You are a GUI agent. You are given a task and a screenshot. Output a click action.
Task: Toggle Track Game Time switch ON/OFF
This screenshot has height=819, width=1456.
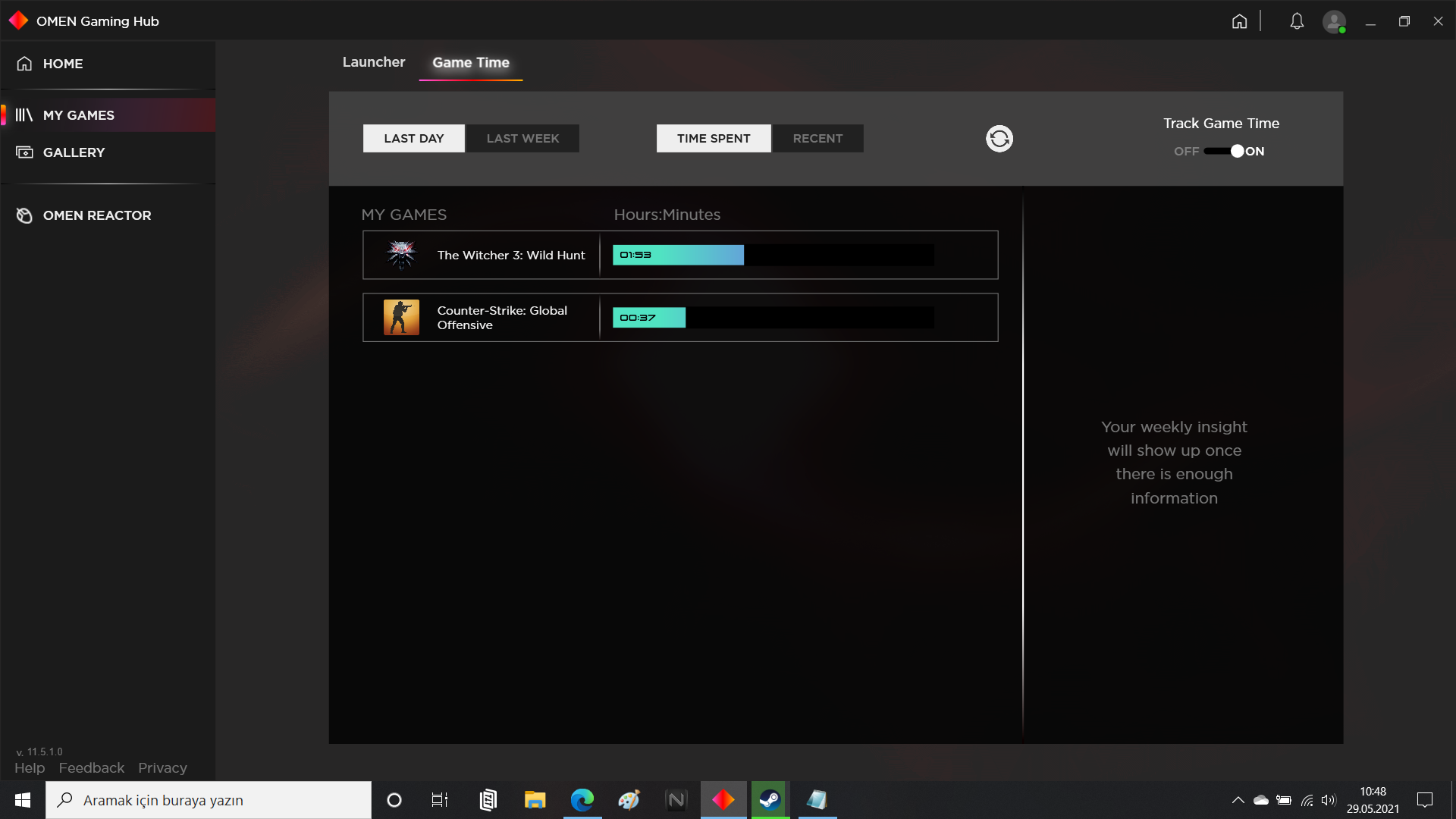pos(1222,151)
